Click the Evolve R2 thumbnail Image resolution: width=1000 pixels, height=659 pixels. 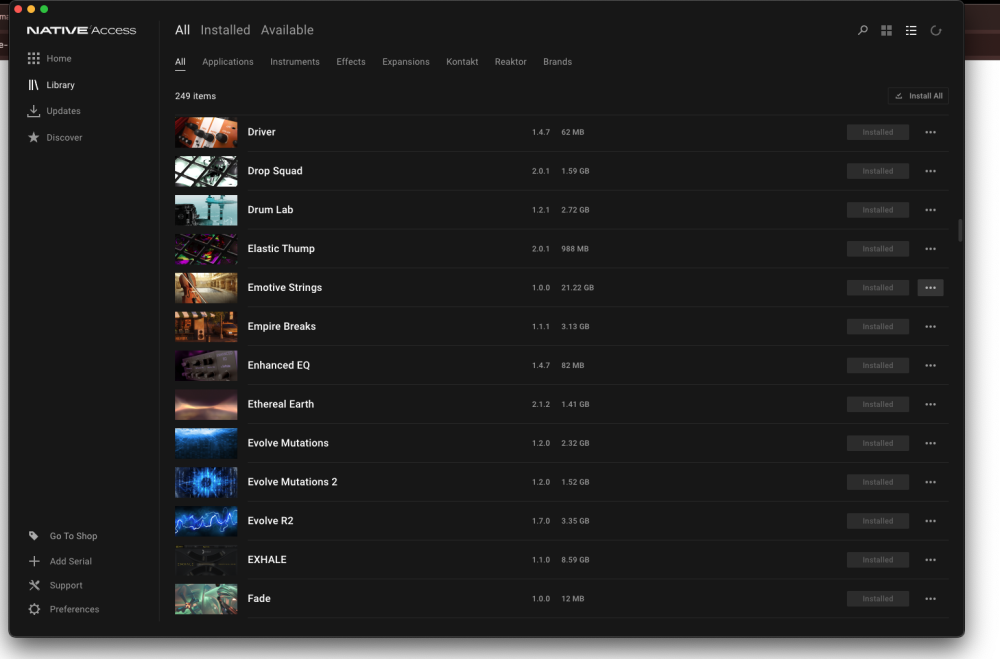tap(206, 521)
